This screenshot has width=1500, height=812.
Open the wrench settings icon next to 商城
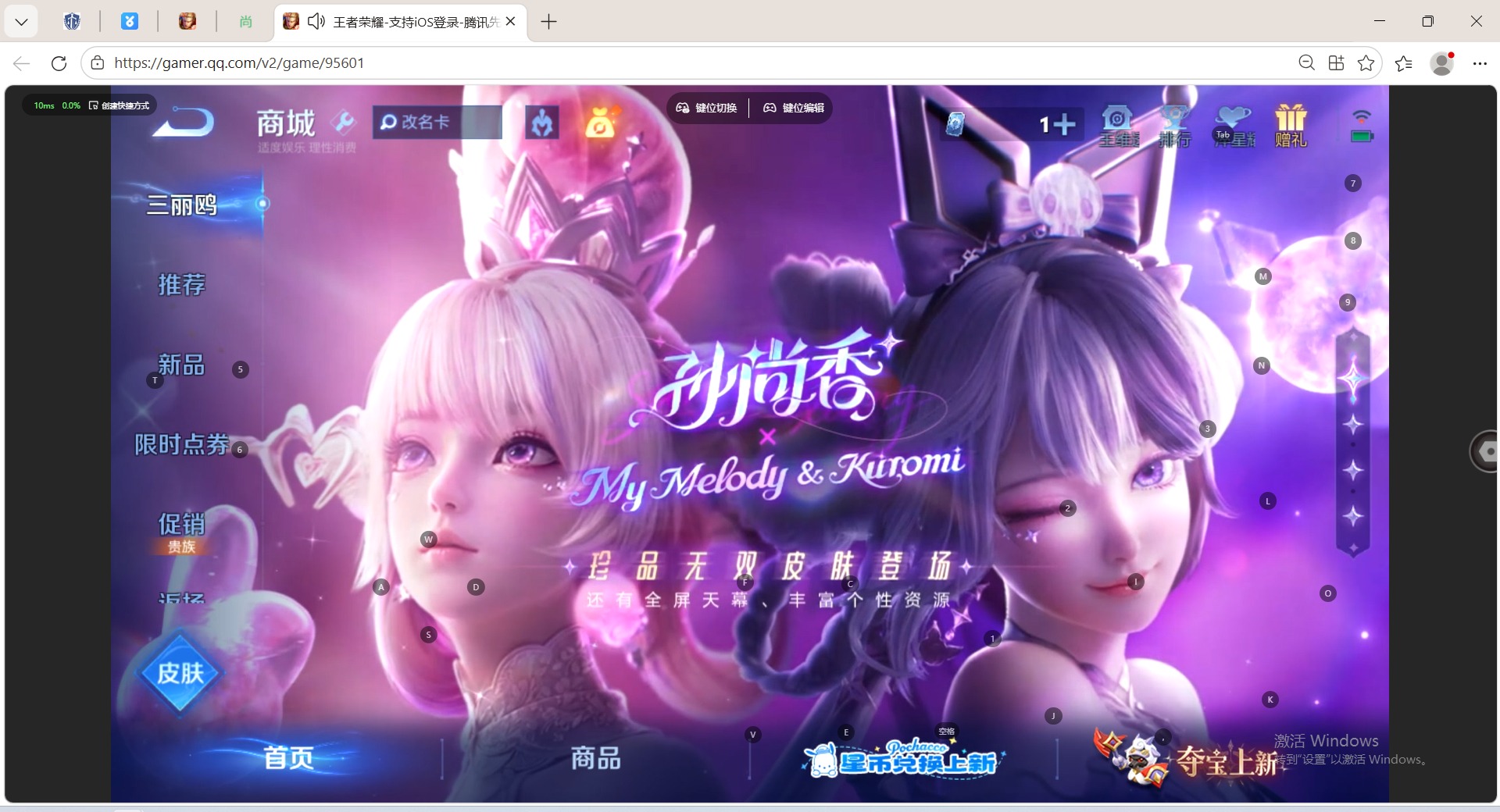pos(344,121)
